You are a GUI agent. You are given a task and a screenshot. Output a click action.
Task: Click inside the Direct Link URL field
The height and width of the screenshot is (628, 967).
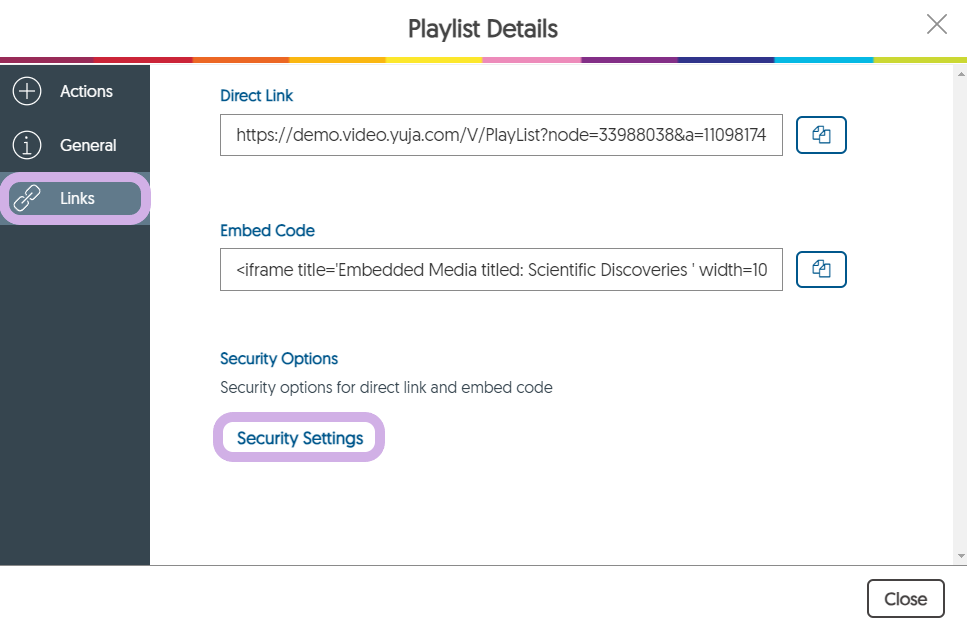[501, 135]
